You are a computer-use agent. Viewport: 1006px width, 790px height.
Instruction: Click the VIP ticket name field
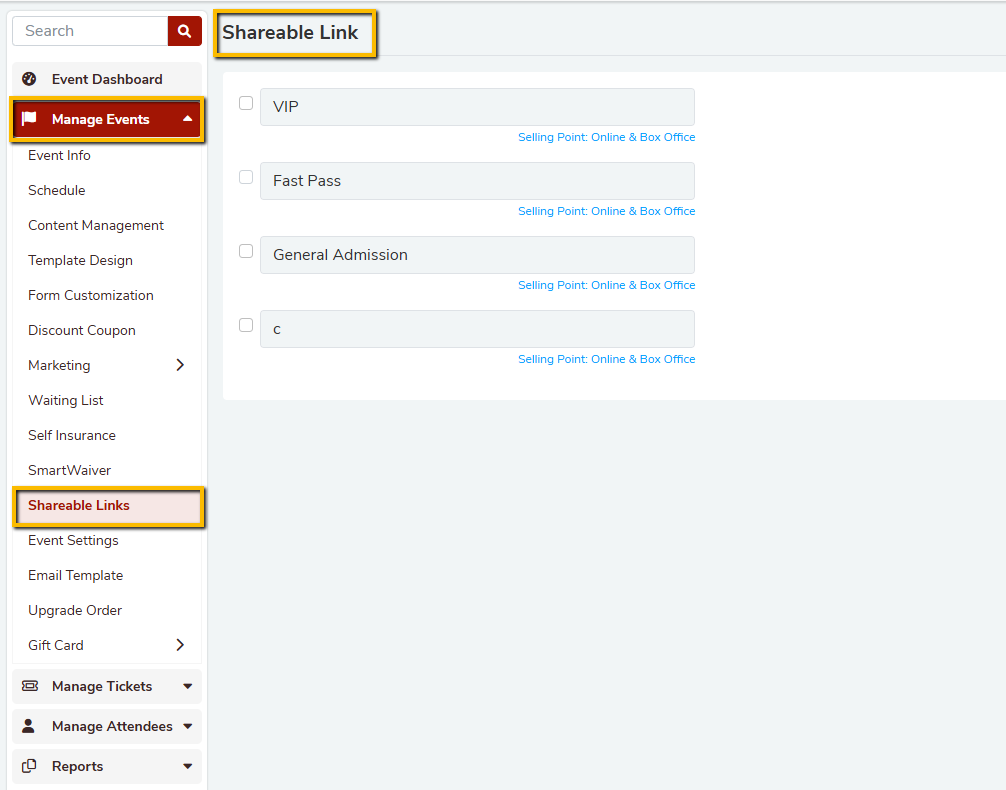click(477, 107)
